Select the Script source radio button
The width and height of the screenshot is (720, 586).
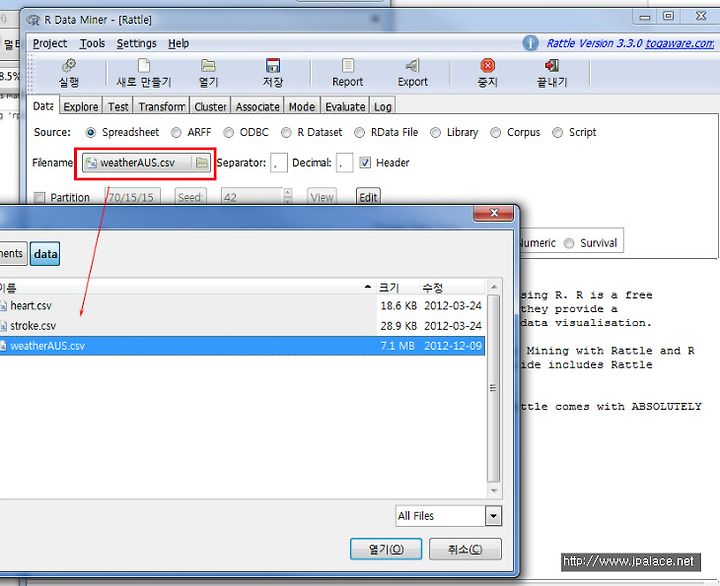[x=557, y=132]
